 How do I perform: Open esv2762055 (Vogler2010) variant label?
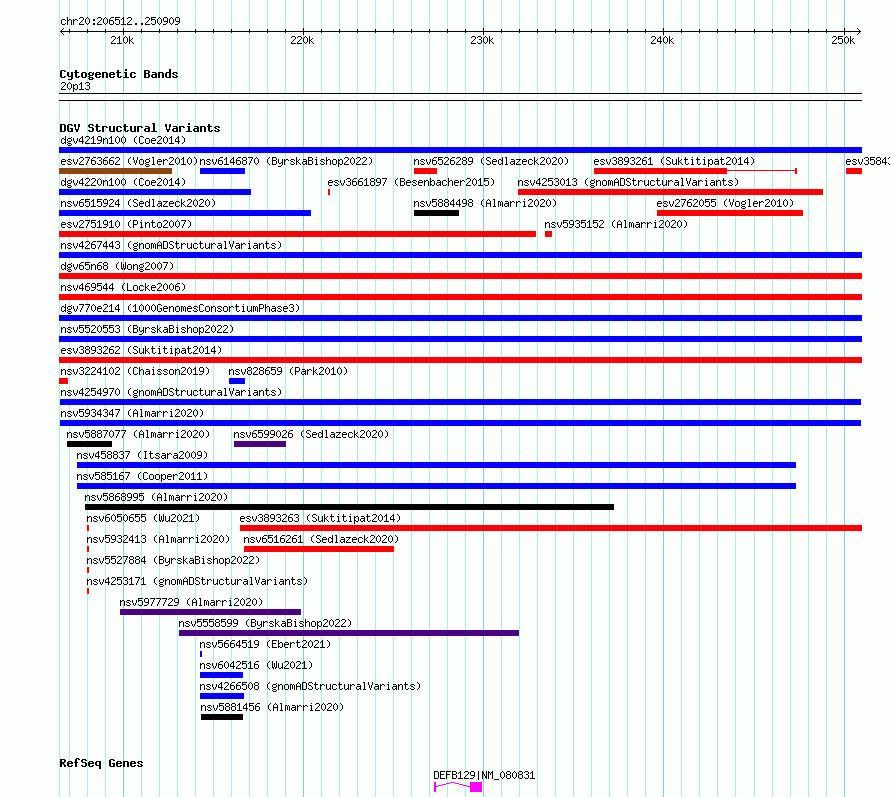click(725, 203)
